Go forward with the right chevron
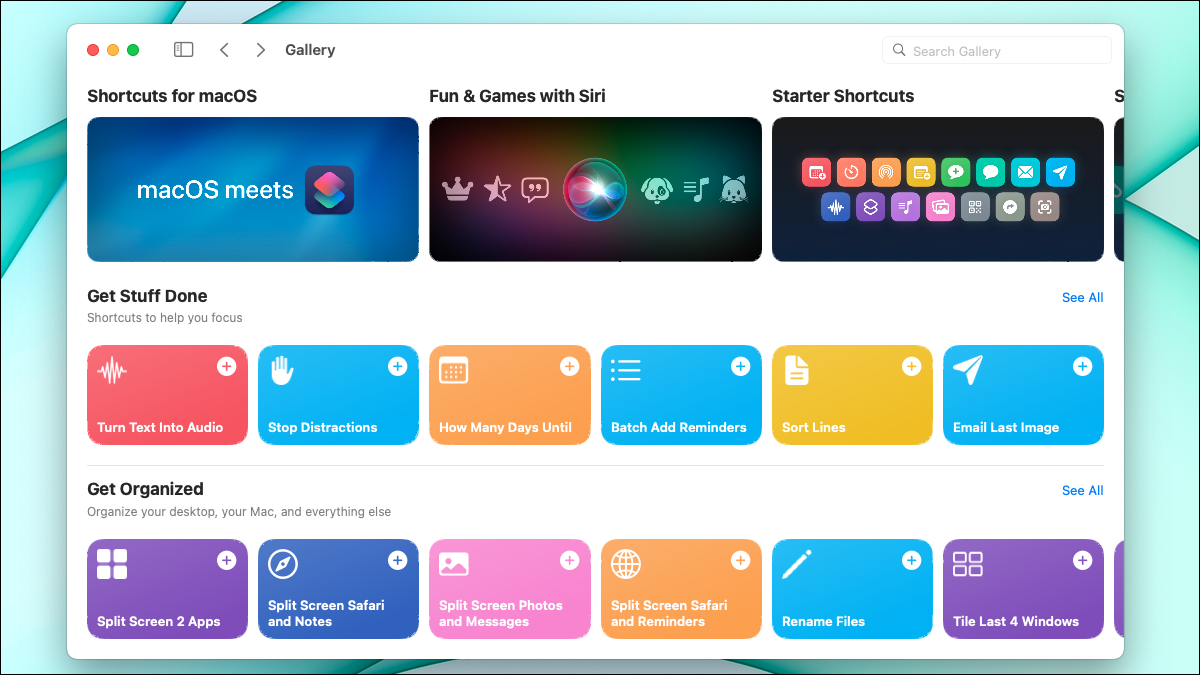Image resolution: width=1200 pixels, height=675 pixels. 260,50
